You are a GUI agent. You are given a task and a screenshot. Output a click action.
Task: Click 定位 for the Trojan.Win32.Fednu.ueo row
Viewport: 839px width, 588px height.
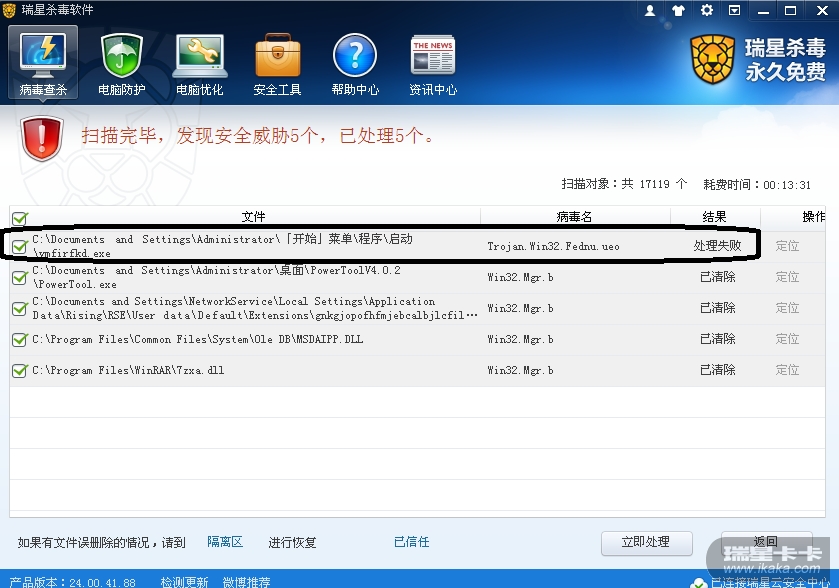coord(787,246)
